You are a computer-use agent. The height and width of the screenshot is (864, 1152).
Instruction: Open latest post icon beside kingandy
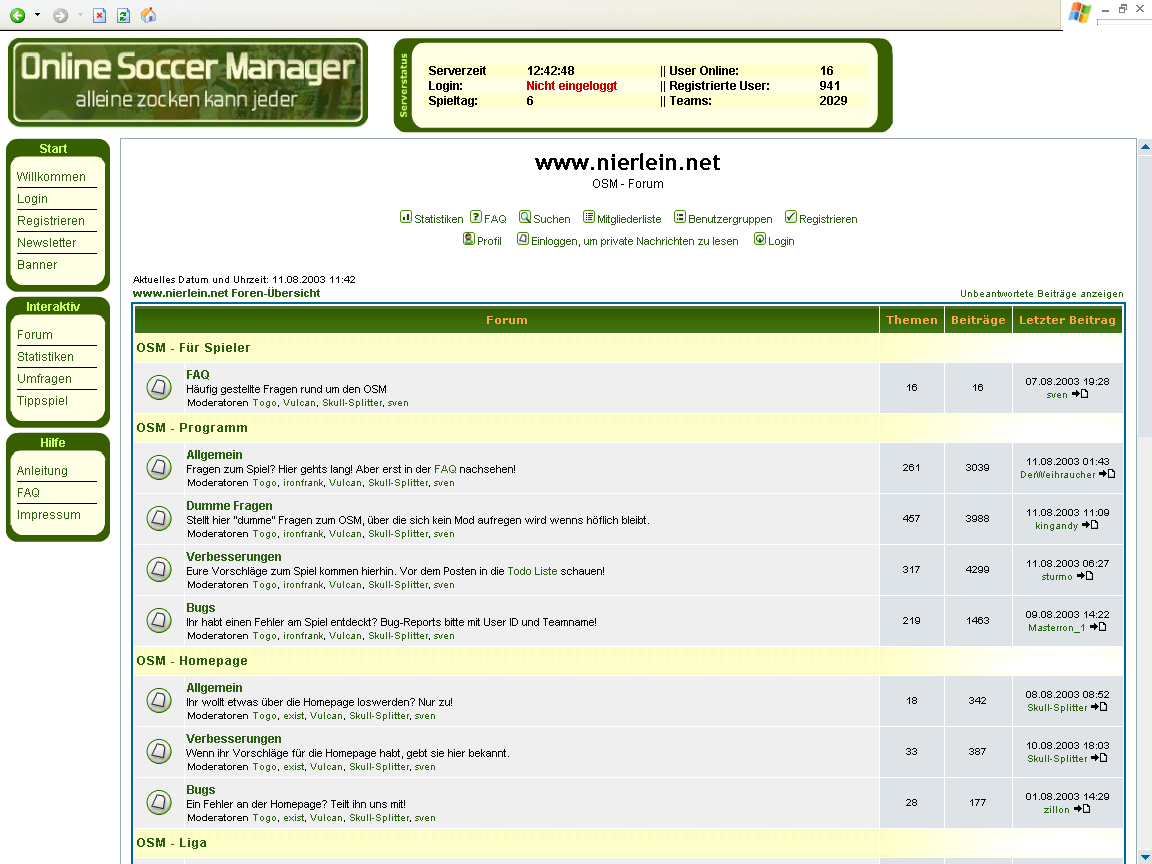(1090, 525)
